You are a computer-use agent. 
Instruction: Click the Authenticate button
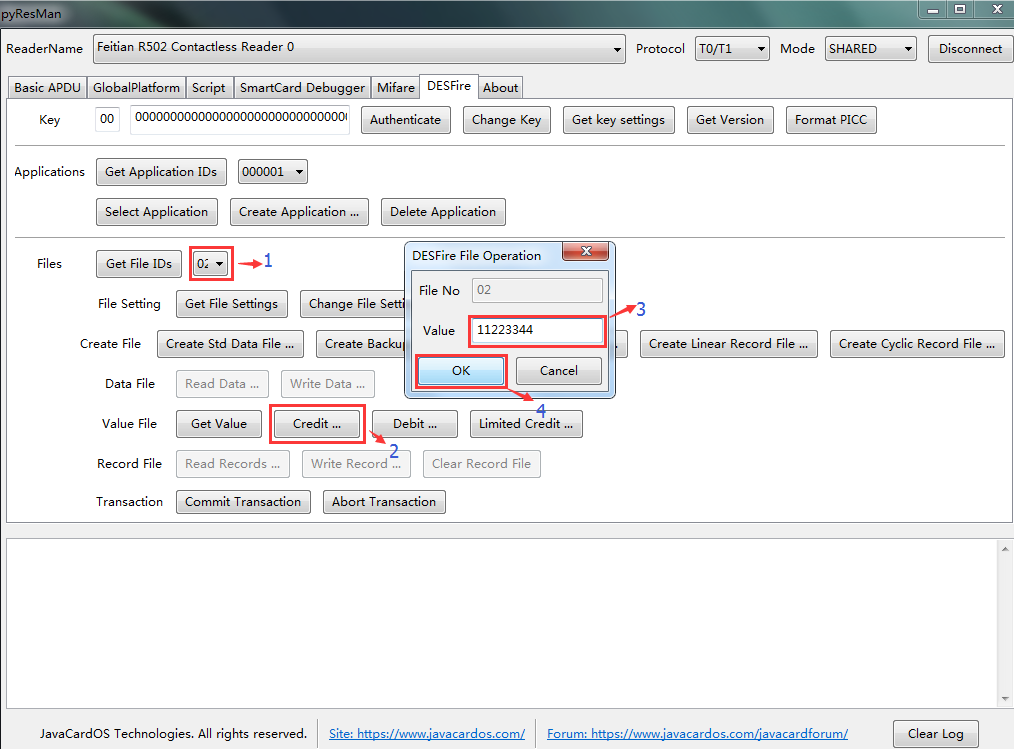[x=405, y=120]
